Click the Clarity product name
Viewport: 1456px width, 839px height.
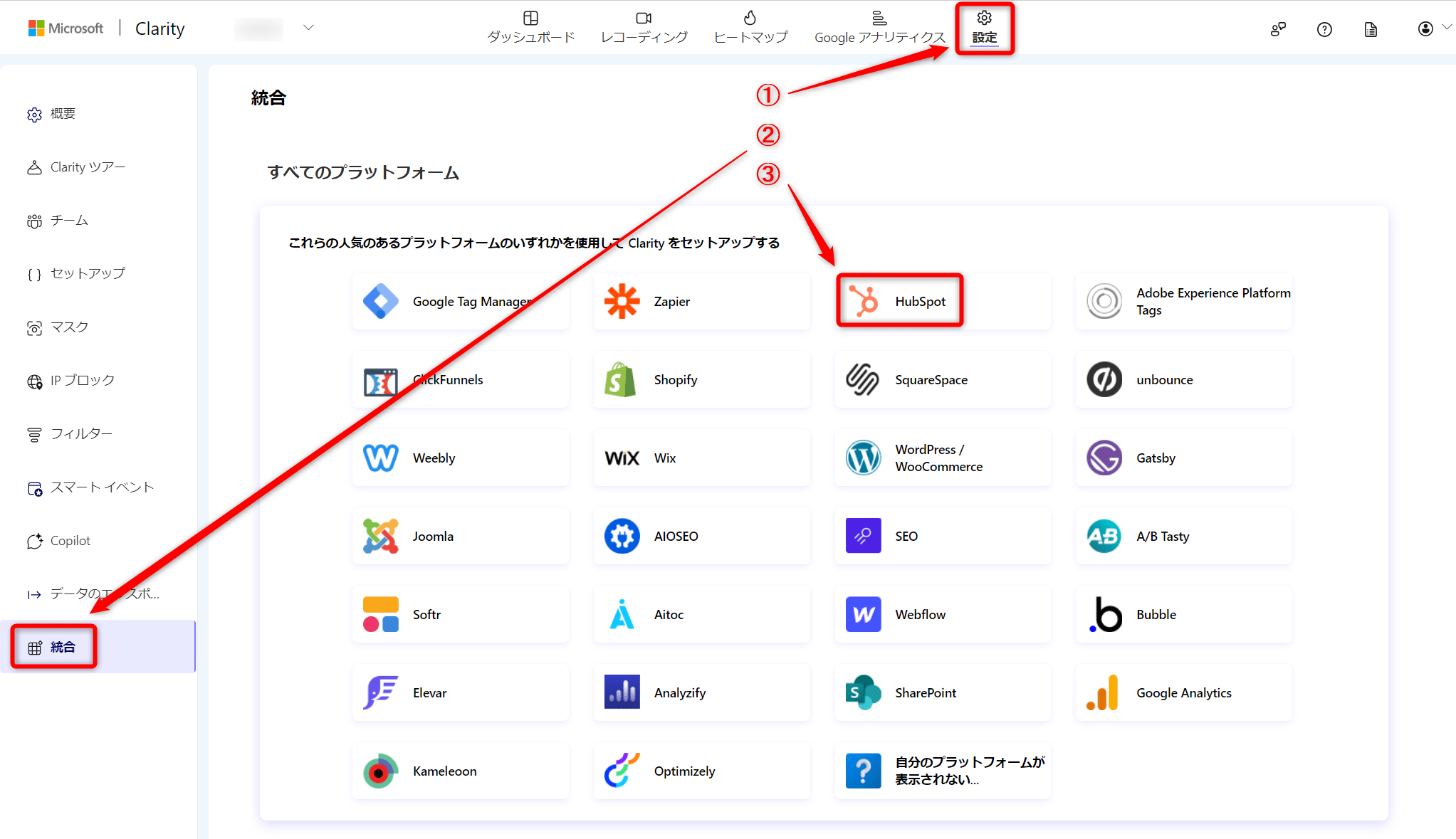(159, 28)
